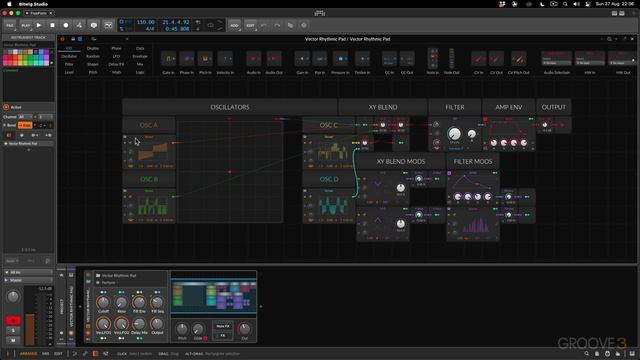Pick the Pressure In module icon
This screenshot has width=640, height=360.
click(340, 59)
